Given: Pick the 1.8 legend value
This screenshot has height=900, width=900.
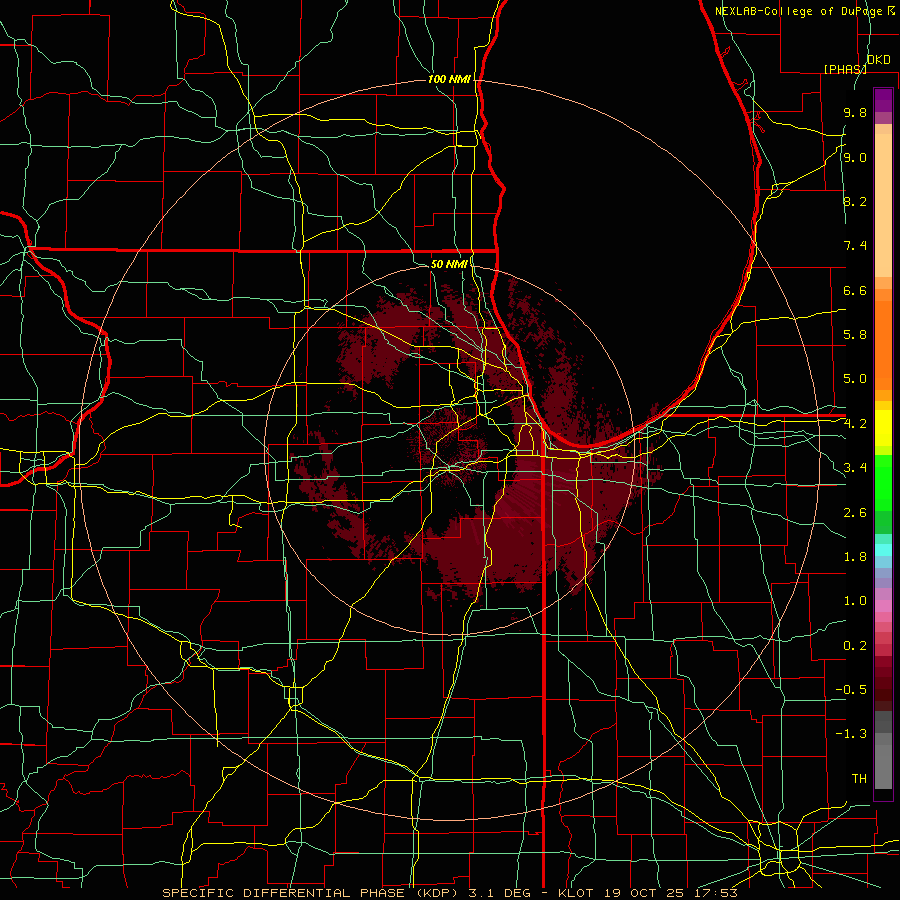Looking at the screenshot, I should [x=855, y=557].
